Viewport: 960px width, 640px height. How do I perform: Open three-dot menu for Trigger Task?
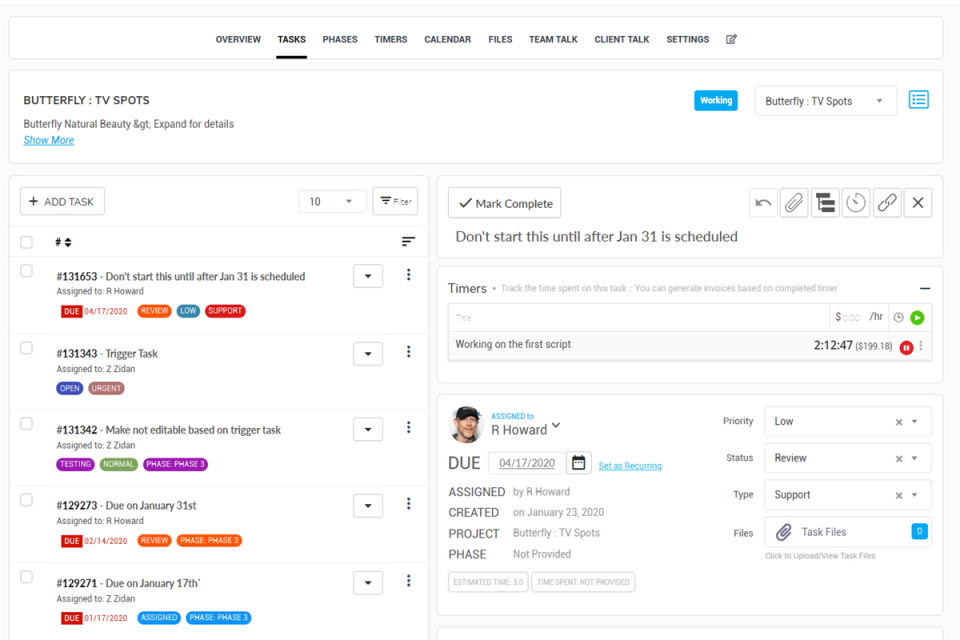click(408, 352)
